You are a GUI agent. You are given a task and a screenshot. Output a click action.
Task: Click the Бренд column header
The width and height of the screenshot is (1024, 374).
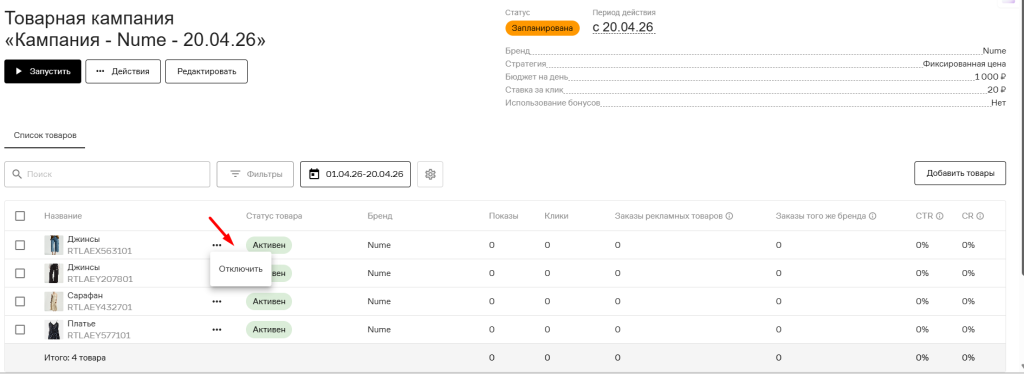click(379, 216)
